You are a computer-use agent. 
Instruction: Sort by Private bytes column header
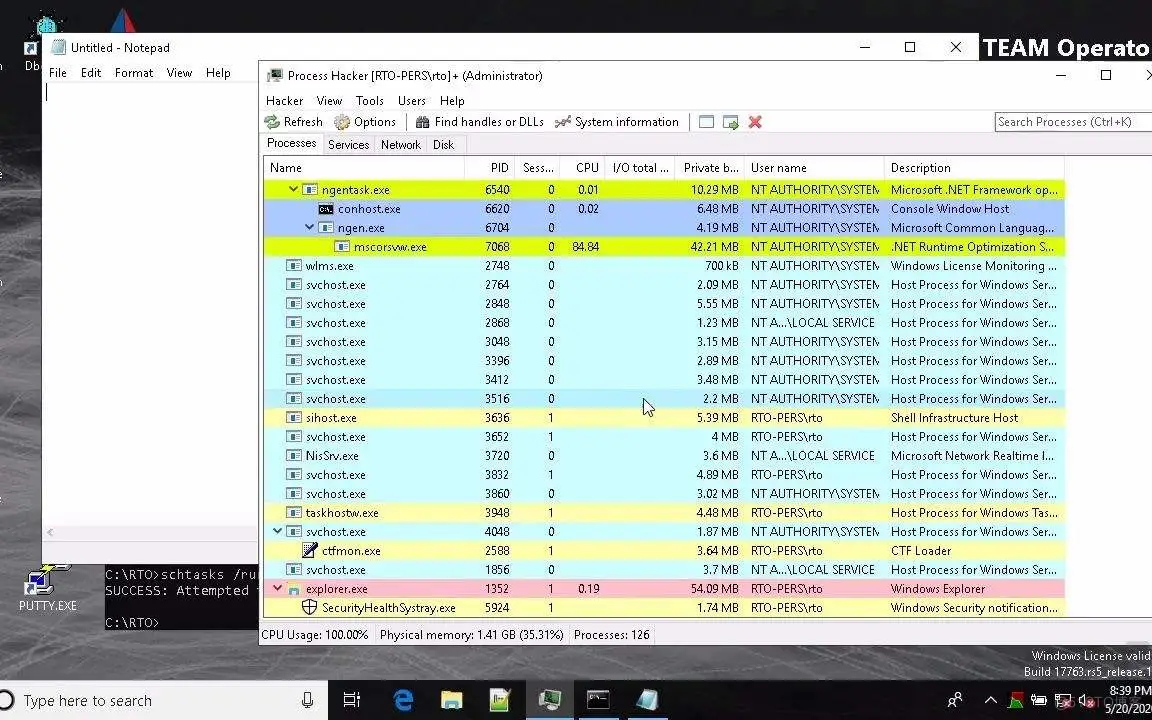click(710, 168)
